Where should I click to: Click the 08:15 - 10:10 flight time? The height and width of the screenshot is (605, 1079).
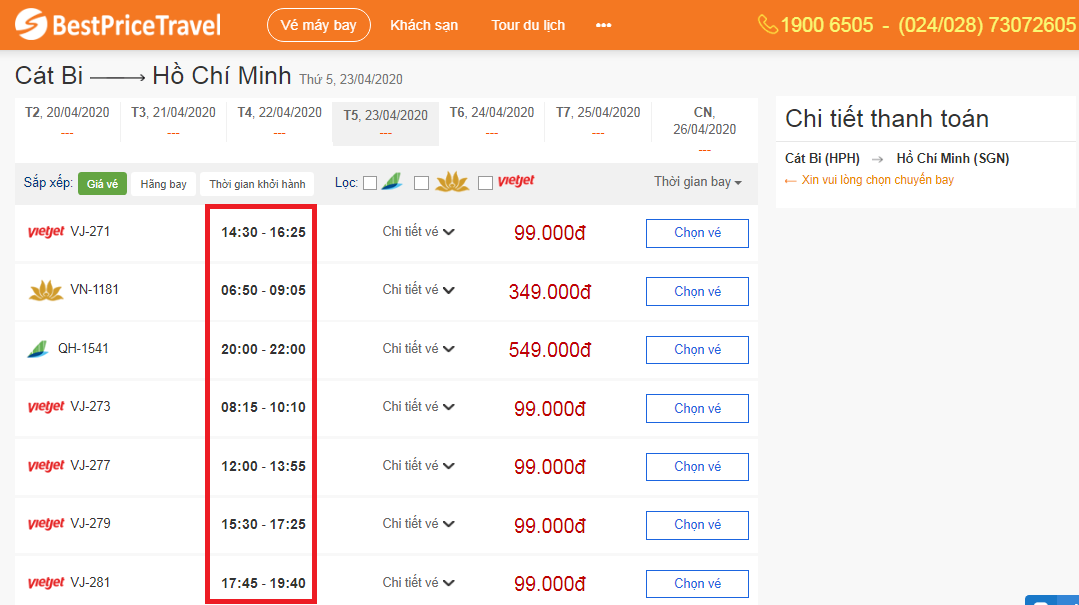coord(263,407)
